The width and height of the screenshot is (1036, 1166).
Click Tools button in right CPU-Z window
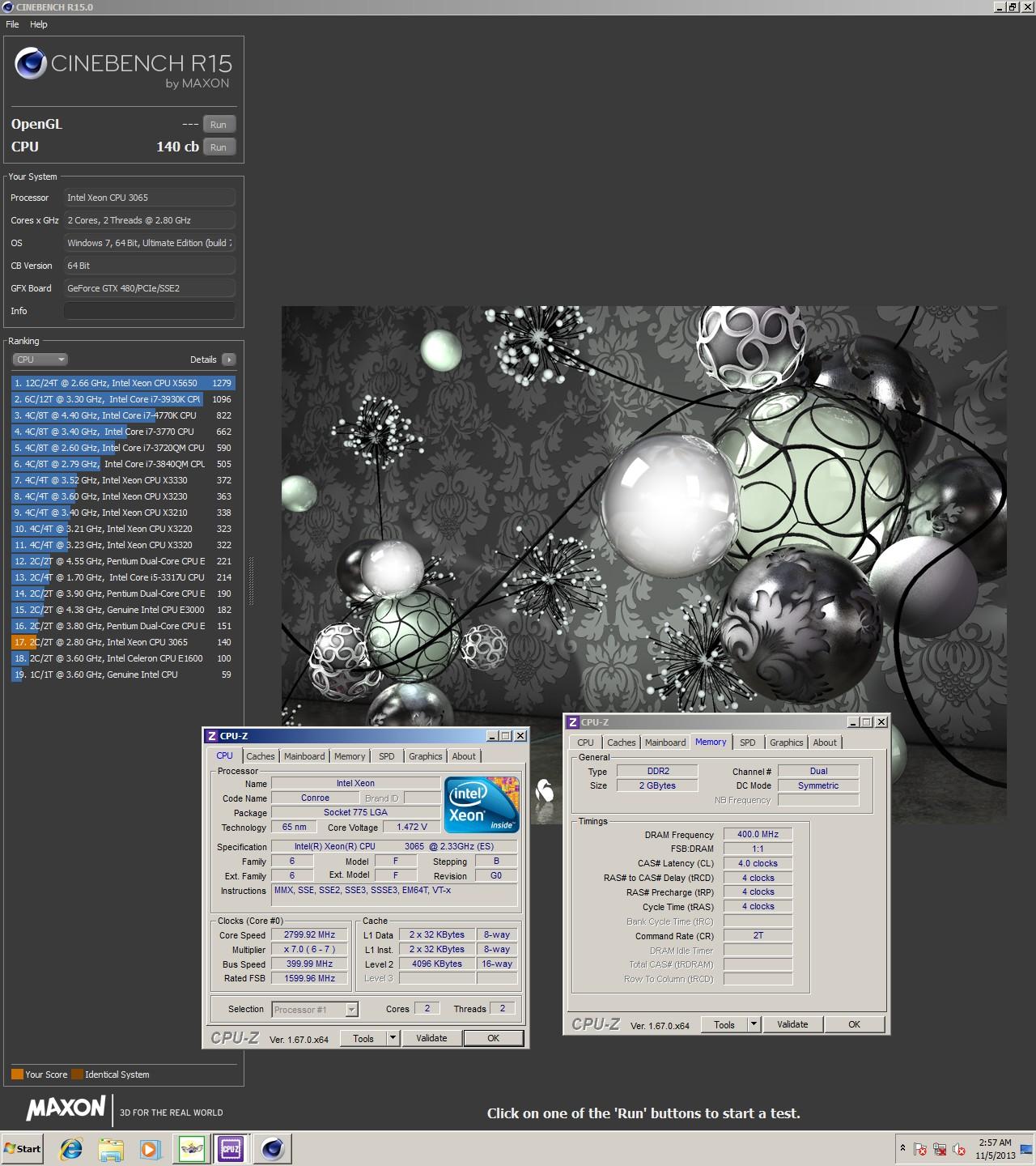(x=724, y=1025)
